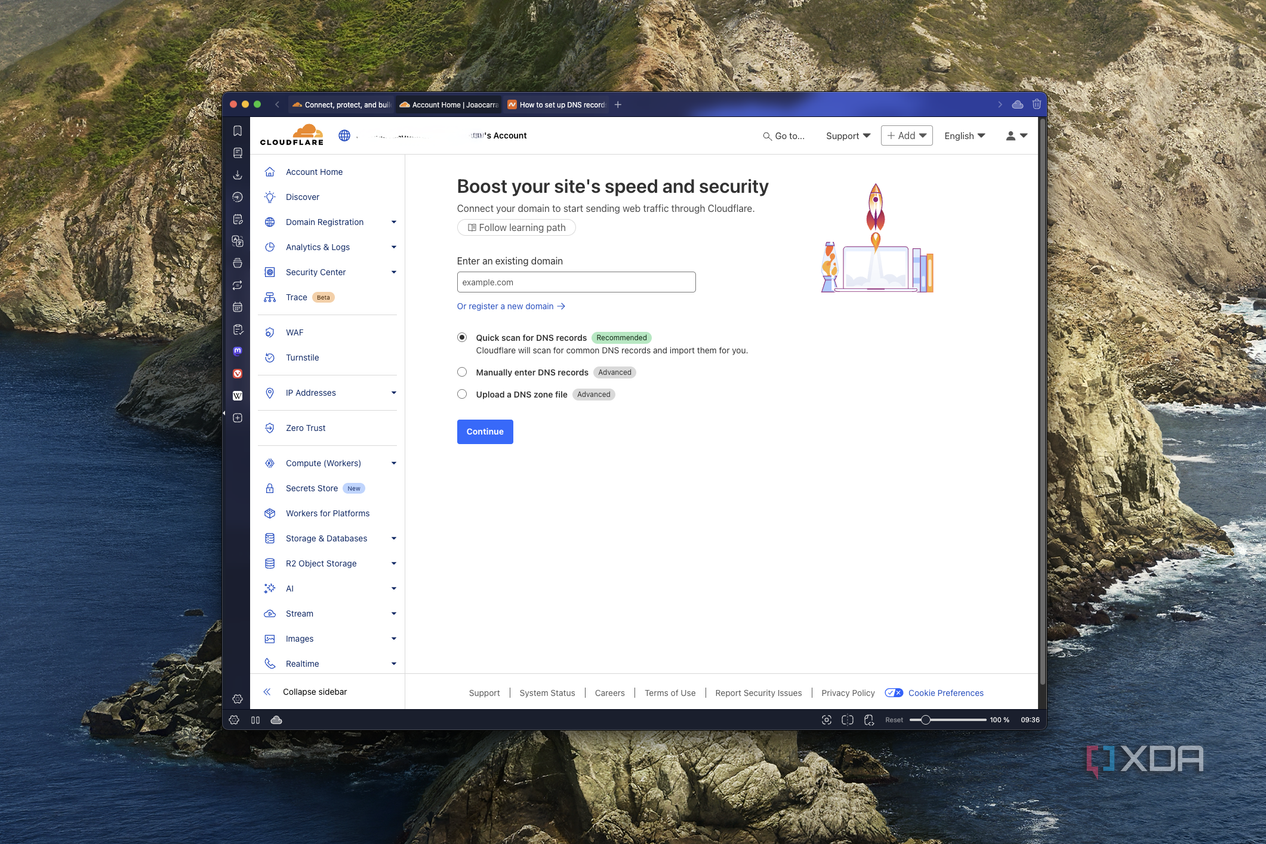Image resolution: width=1266 pixels, height=844 pixels.
Task: Switch to Connect, protect, and build tab
Action: pos(341,104)
